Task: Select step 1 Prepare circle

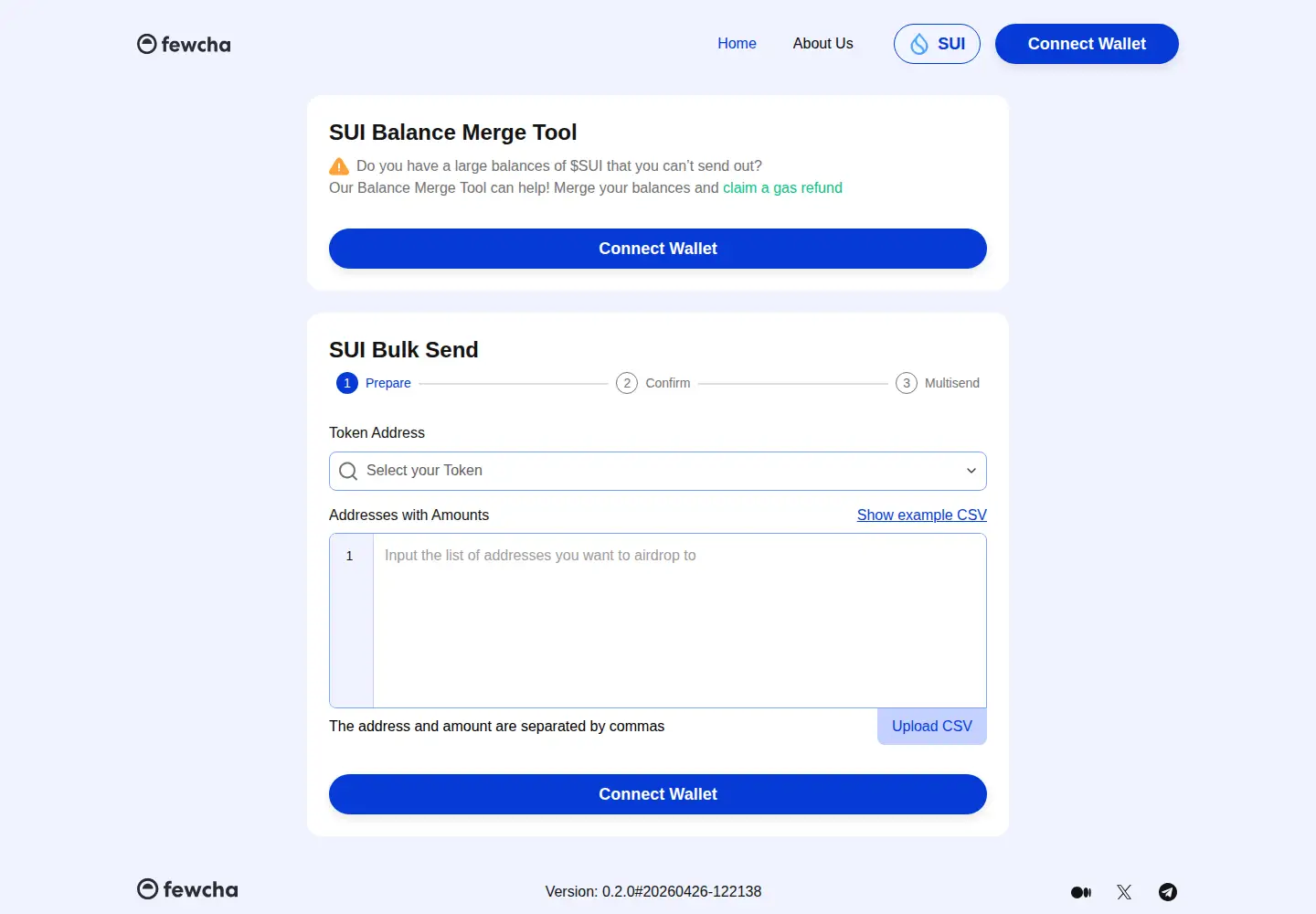Action: (x=347, y=383)
